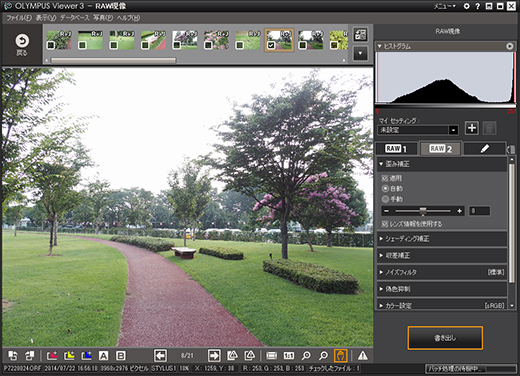Switch to the RAW 2 tab
The image size is (520, 376).
pos(440,149)
